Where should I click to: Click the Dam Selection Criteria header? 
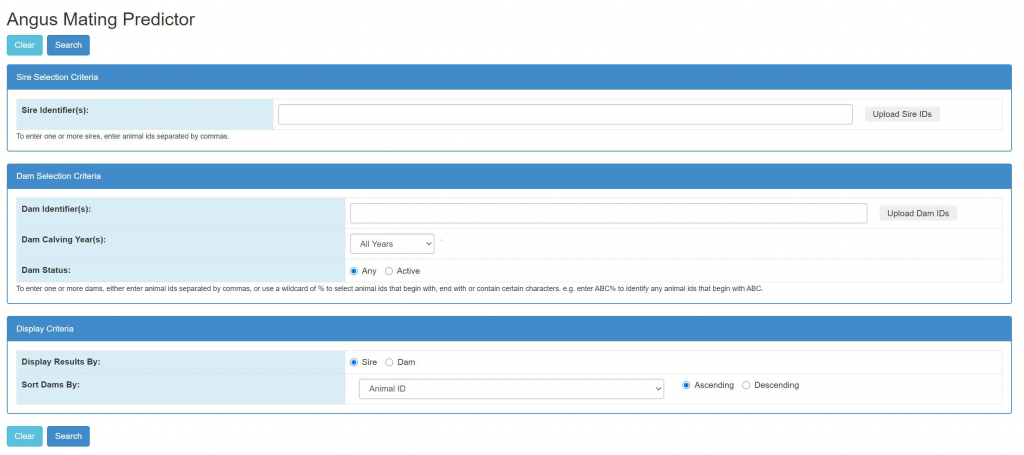point(59,176)
